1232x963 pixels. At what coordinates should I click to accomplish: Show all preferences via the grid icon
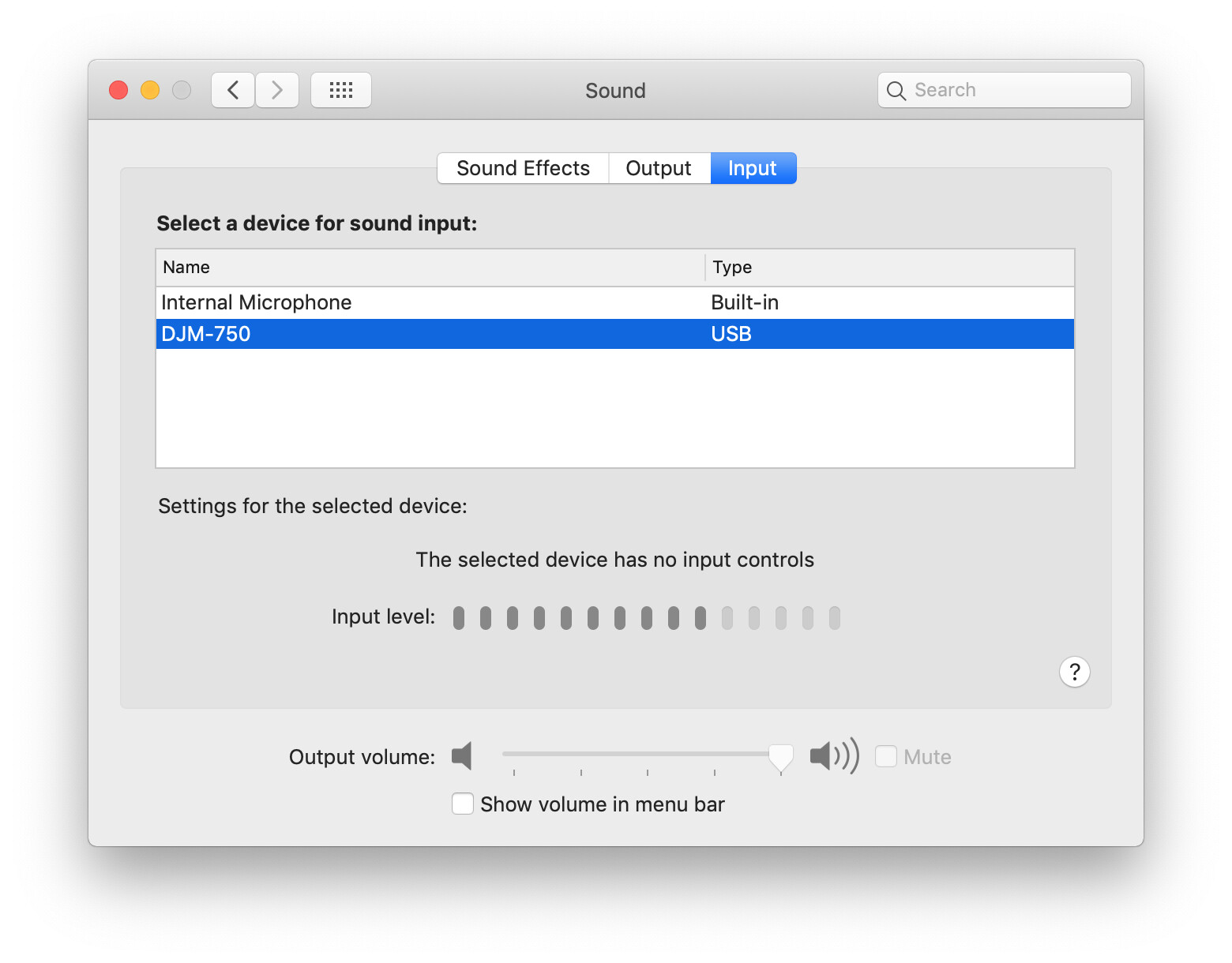tap(341, 90)
